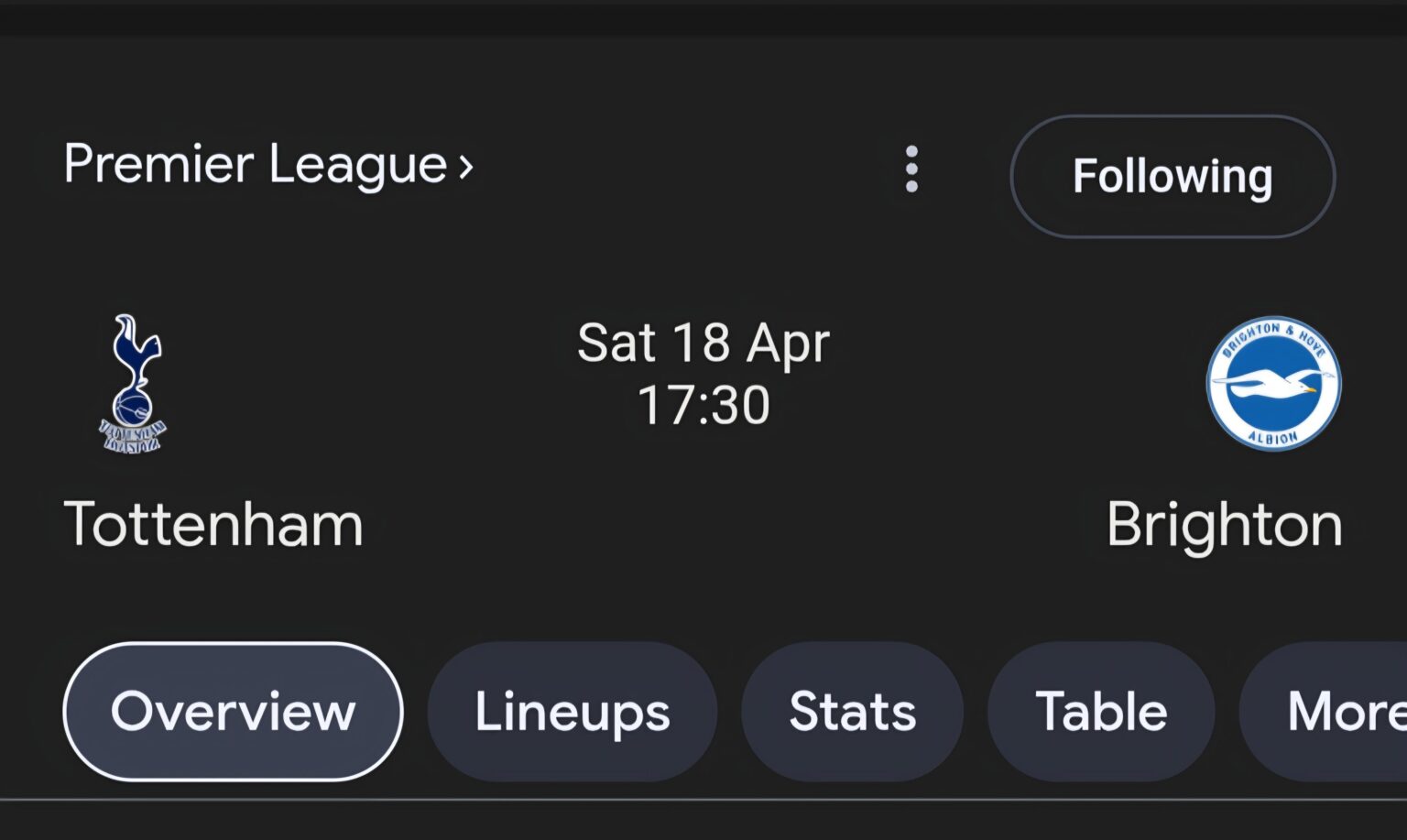Image resolution: width=1407 pixels, height=840 pixels.
Task: Click the Tottenham team name link
Action: point(213,523)
